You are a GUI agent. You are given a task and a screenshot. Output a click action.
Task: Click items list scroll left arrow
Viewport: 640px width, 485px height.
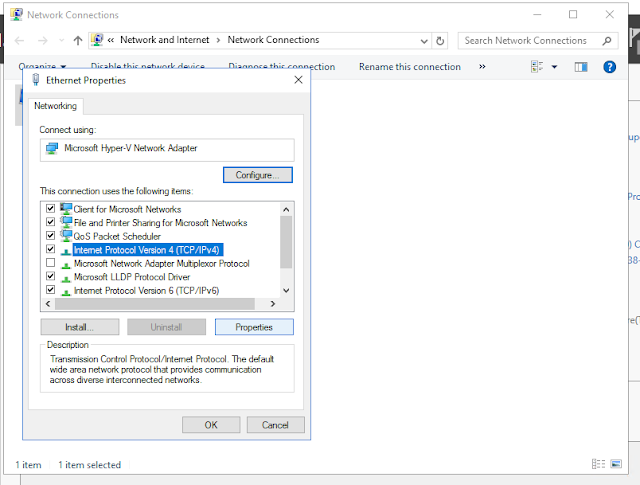coord(48,304)
